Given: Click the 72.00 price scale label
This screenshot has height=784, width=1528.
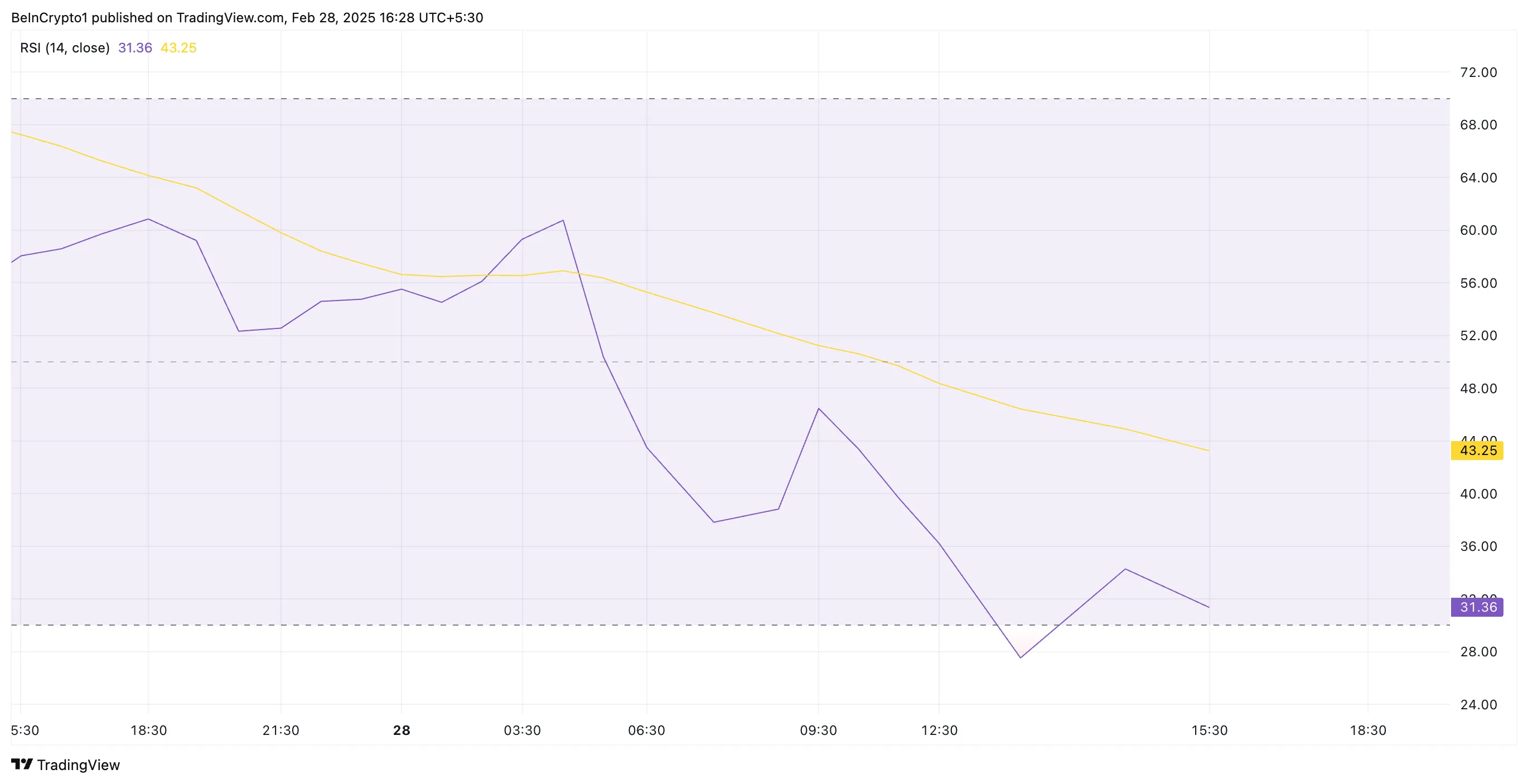Looking at the screenshot, I should point(1478,72).
